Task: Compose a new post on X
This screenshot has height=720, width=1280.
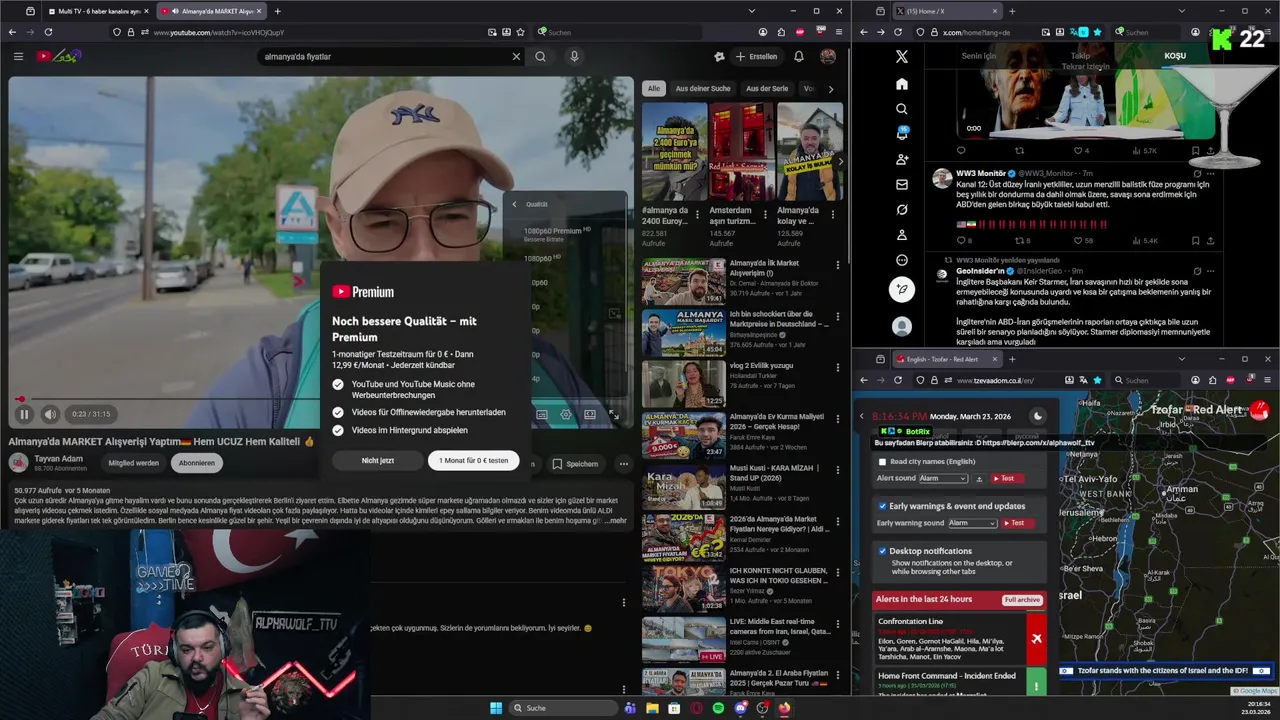Action: coord(902,290)
